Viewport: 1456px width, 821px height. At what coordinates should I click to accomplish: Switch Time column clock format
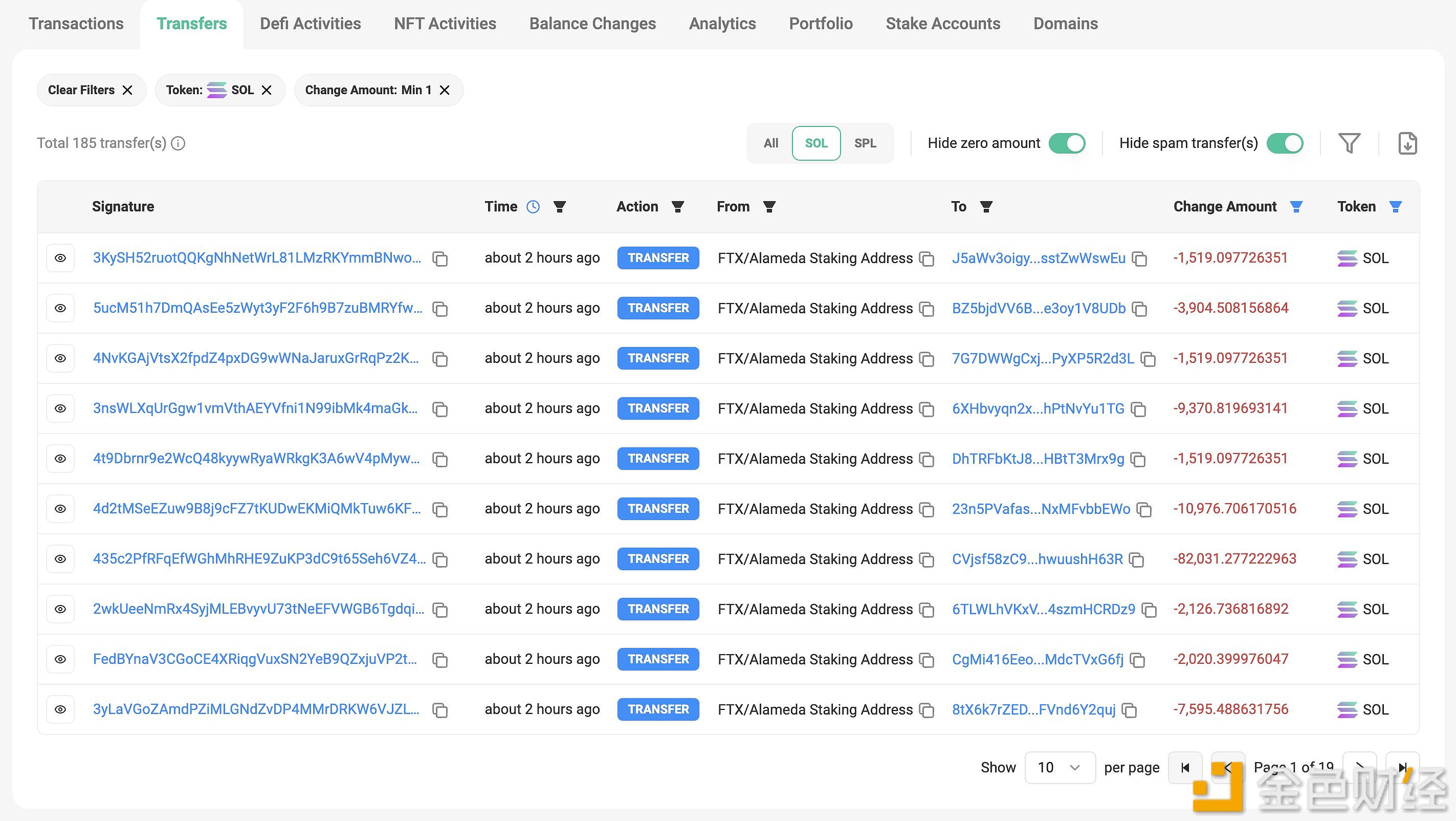(x=533, y=207)
